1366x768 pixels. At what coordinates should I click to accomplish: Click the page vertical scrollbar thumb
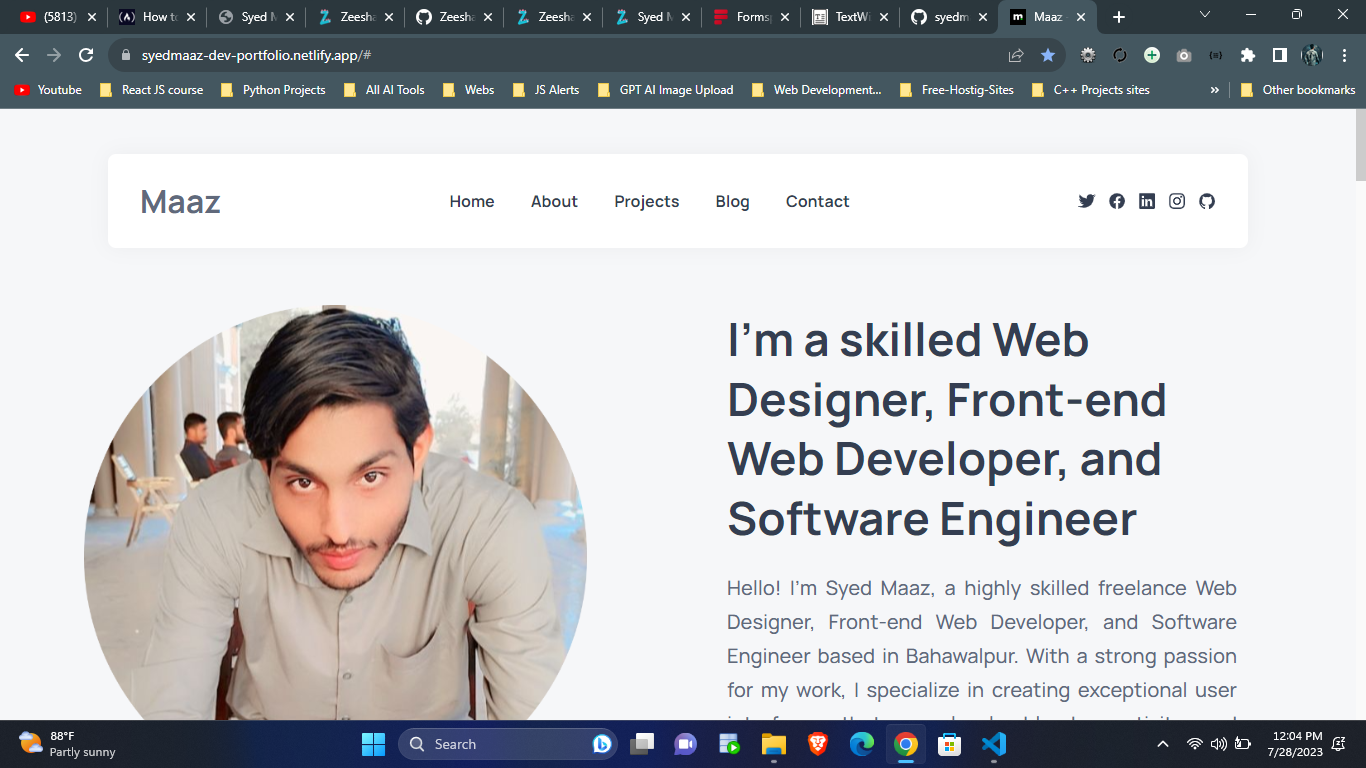point(1360,145)
